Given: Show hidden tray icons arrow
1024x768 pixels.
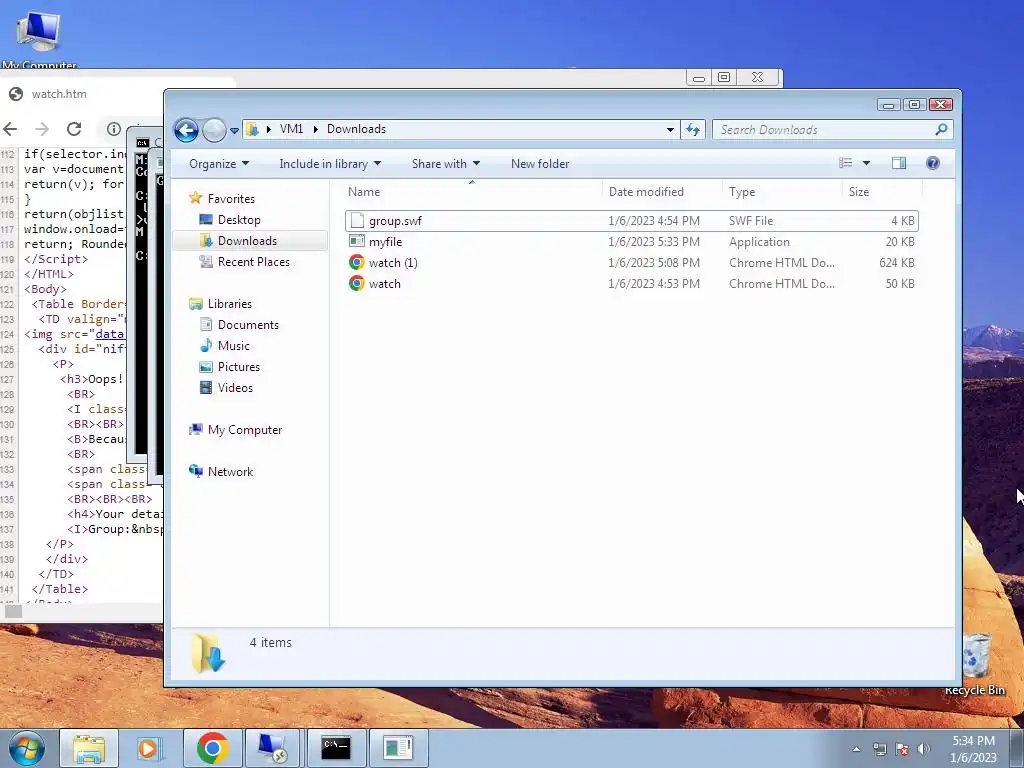Looking at the screenshot, I should point(856,749).
